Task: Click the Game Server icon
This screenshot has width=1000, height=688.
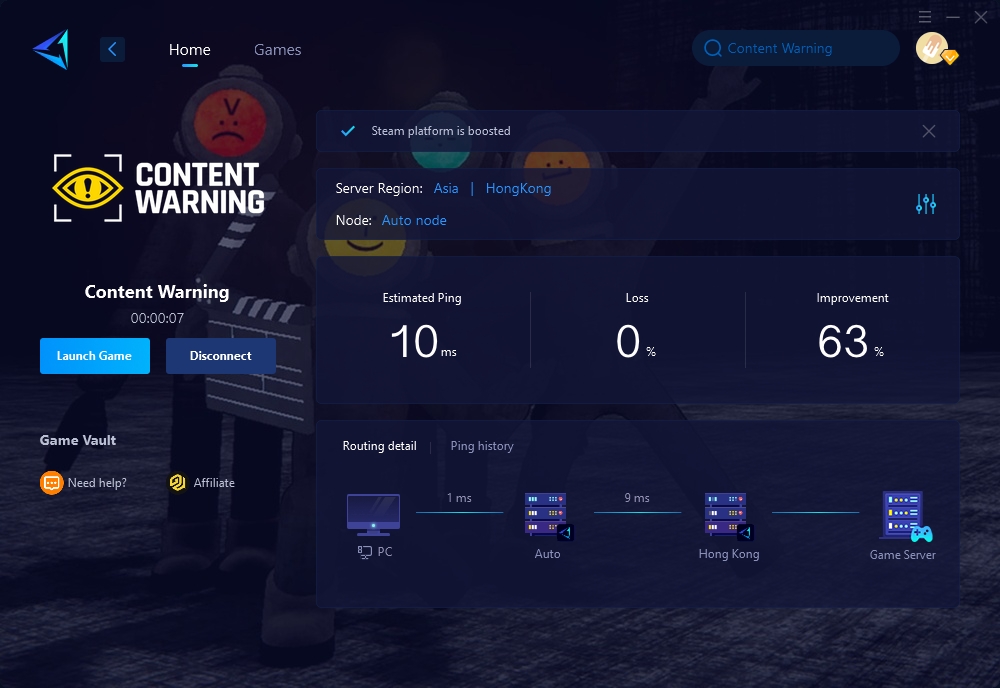Action: click(907, 515)
